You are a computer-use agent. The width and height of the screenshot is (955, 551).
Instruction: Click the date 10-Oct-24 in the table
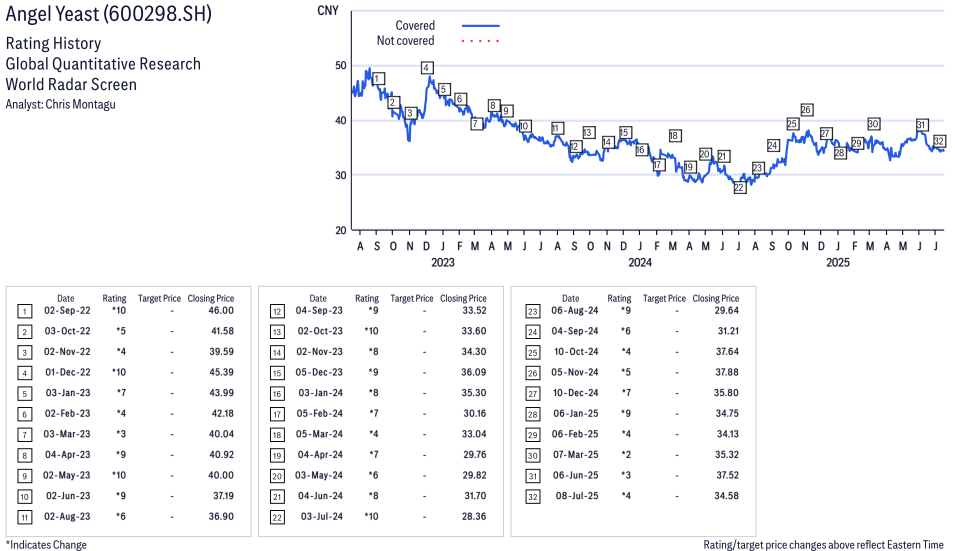click(576, 351)
